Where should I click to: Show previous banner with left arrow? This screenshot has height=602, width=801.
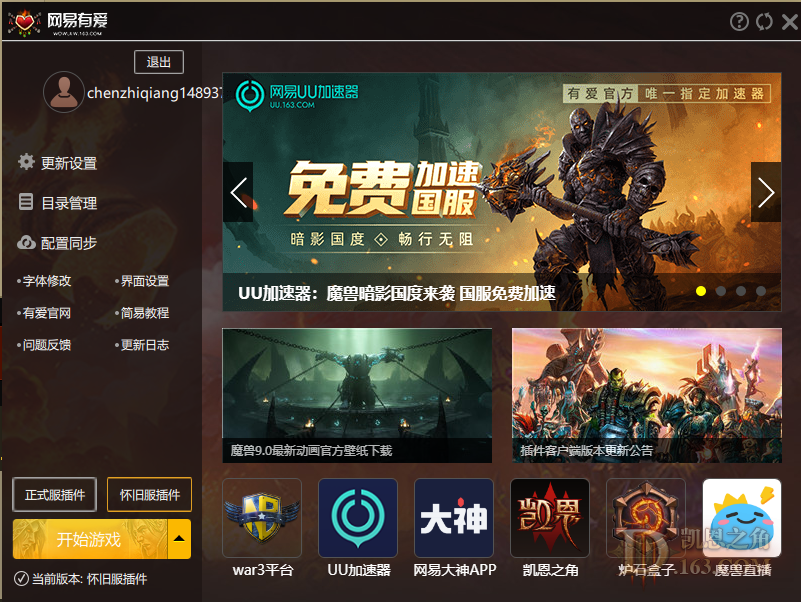(238, 192)
